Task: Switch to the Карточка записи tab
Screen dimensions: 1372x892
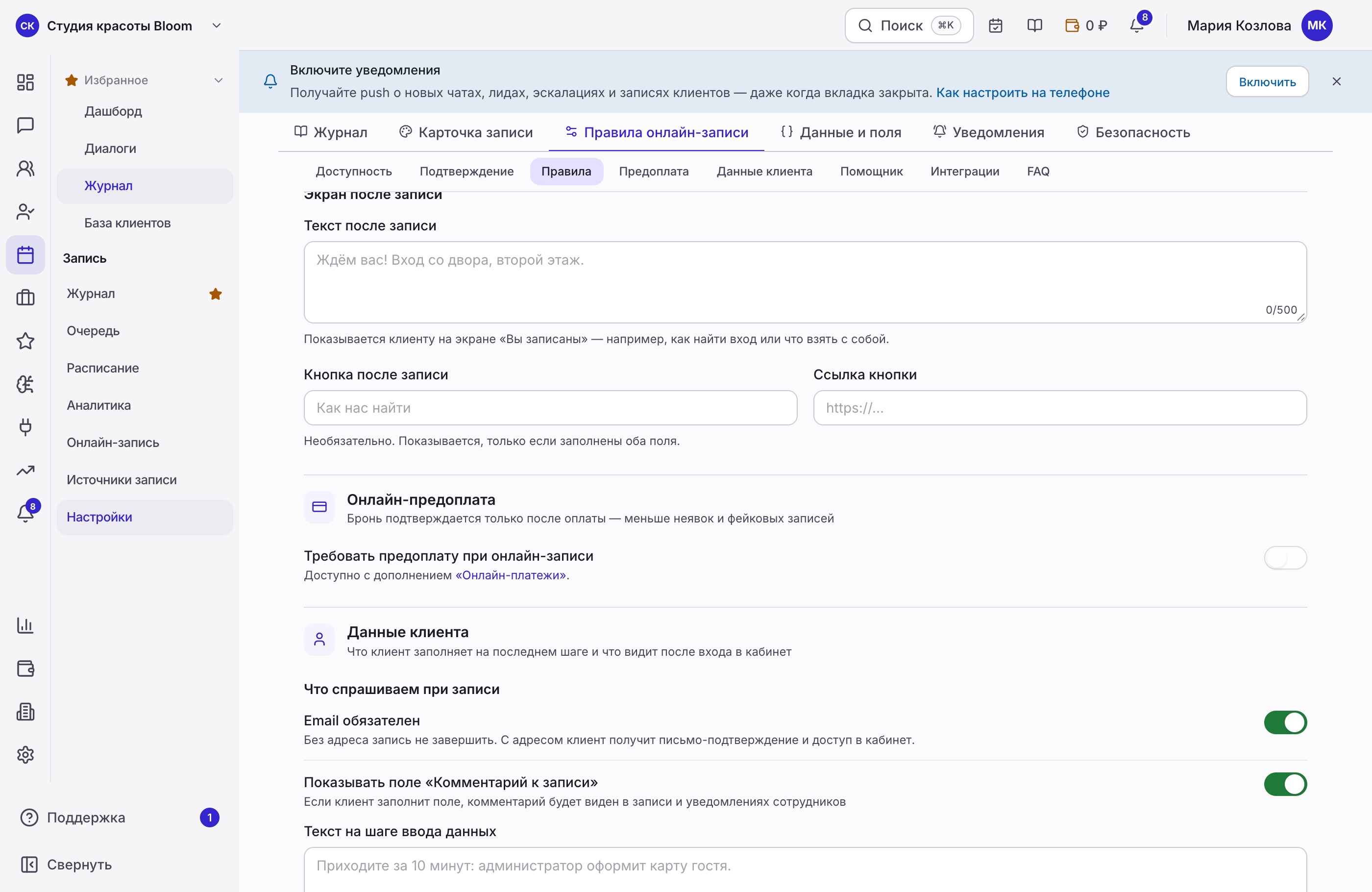Action: (x=465, y=132)
